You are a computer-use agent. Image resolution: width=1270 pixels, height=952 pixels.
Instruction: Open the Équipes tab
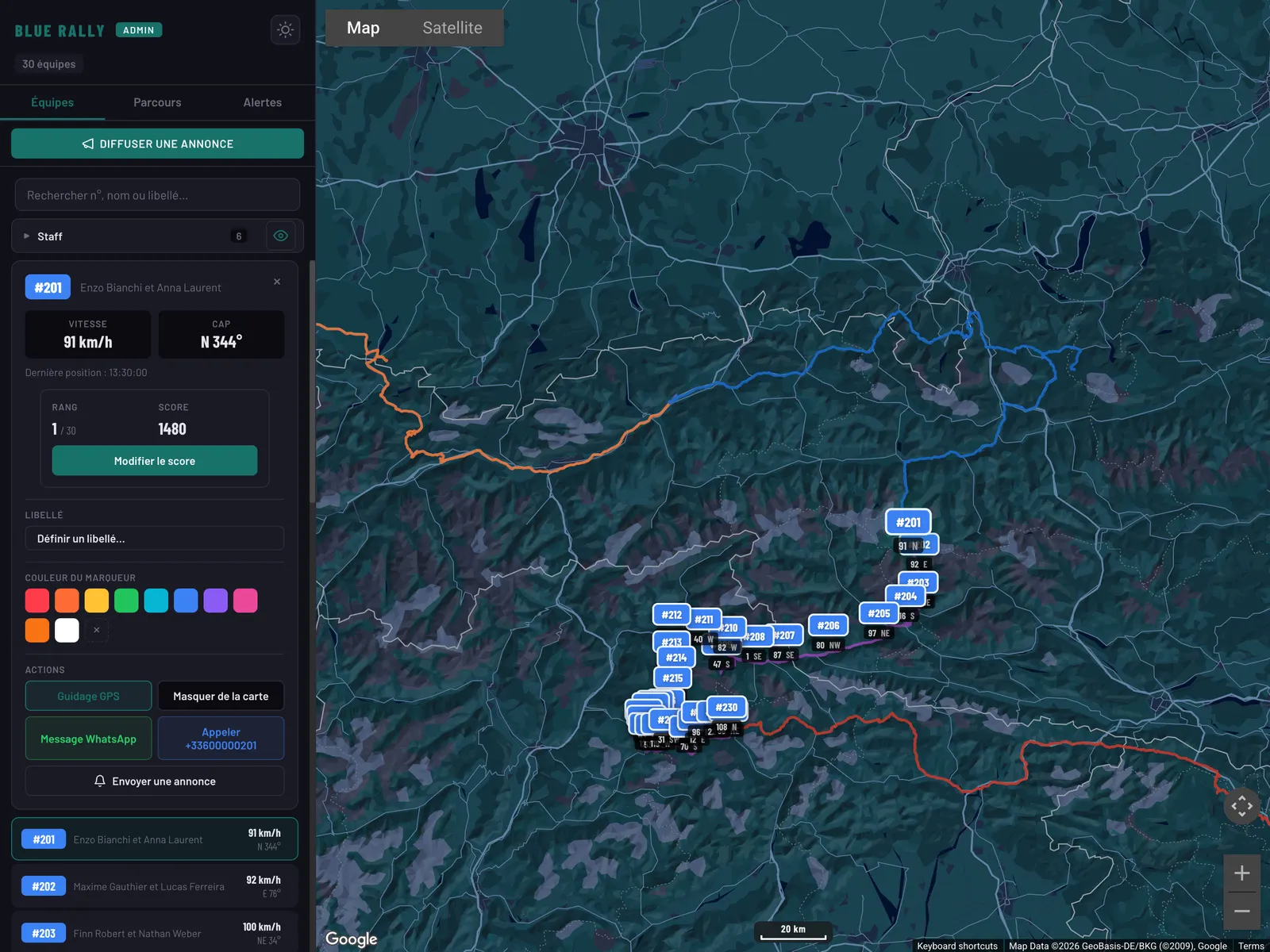(x=52, y=102)
